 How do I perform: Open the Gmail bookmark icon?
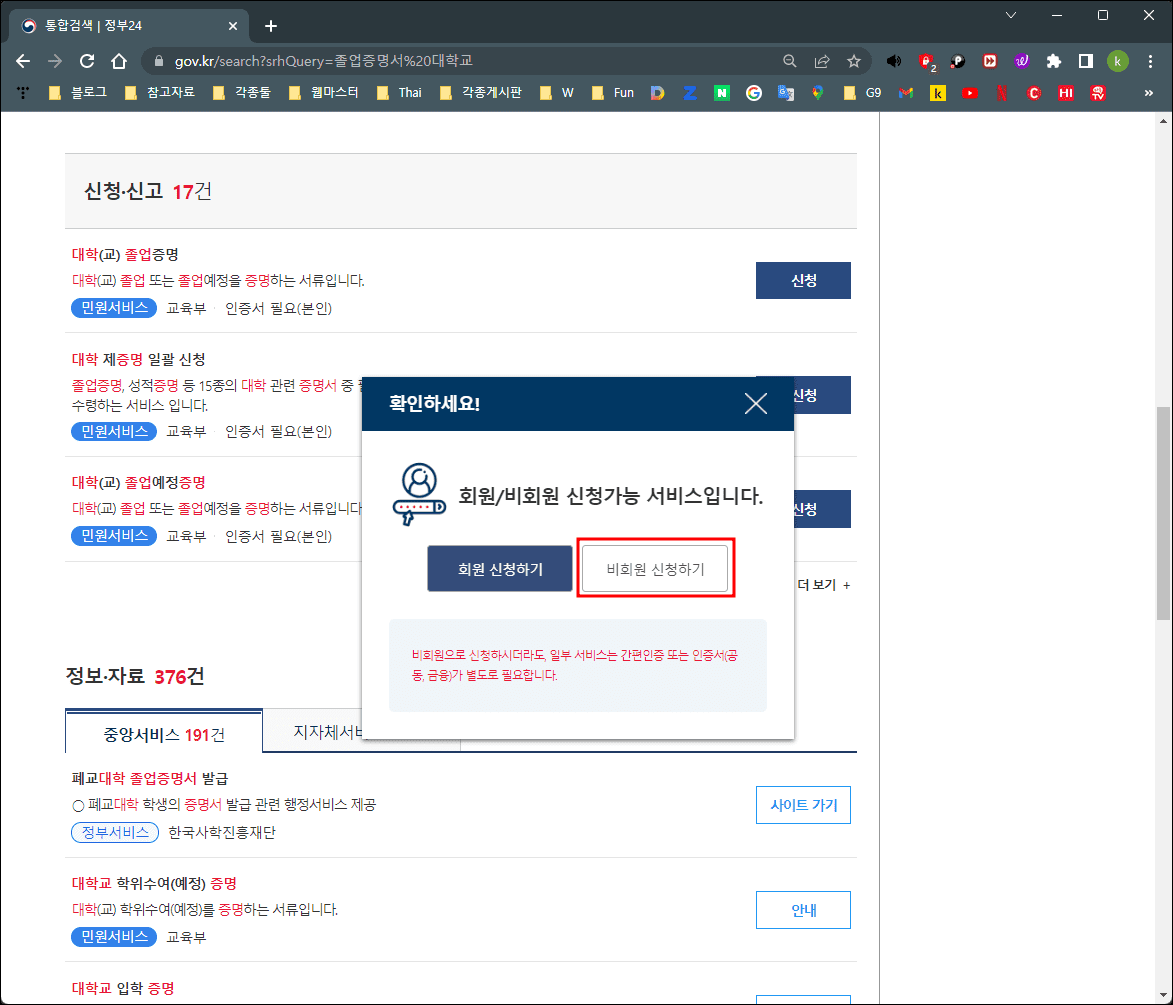tap(905, 93)
